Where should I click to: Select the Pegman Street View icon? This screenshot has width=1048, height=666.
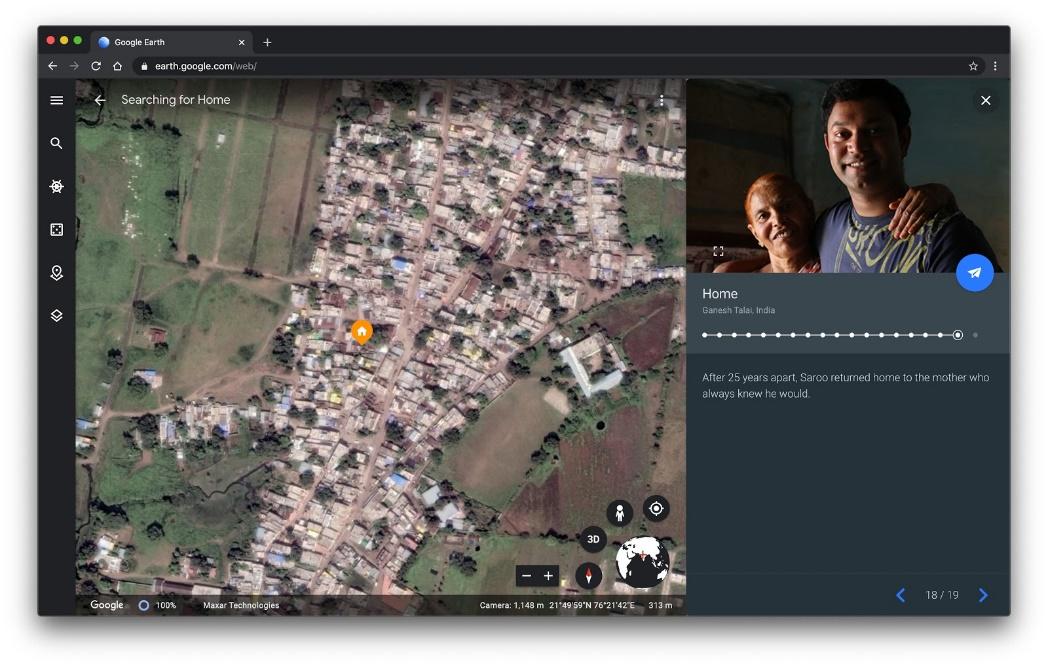pyautogui.click(x=620, y=513)
